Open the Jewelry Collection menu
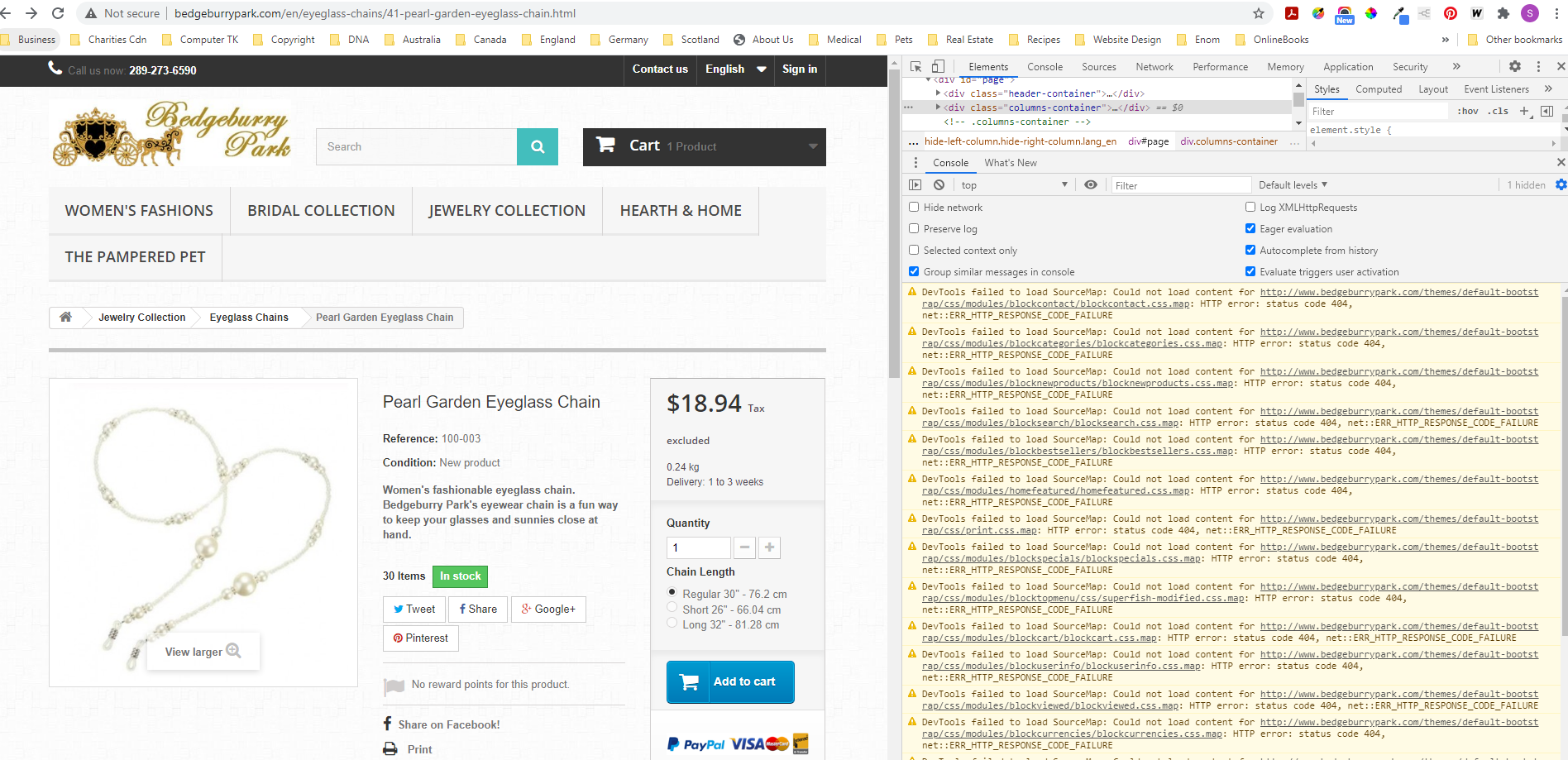The image size is (1568, 760). (507, 211)
